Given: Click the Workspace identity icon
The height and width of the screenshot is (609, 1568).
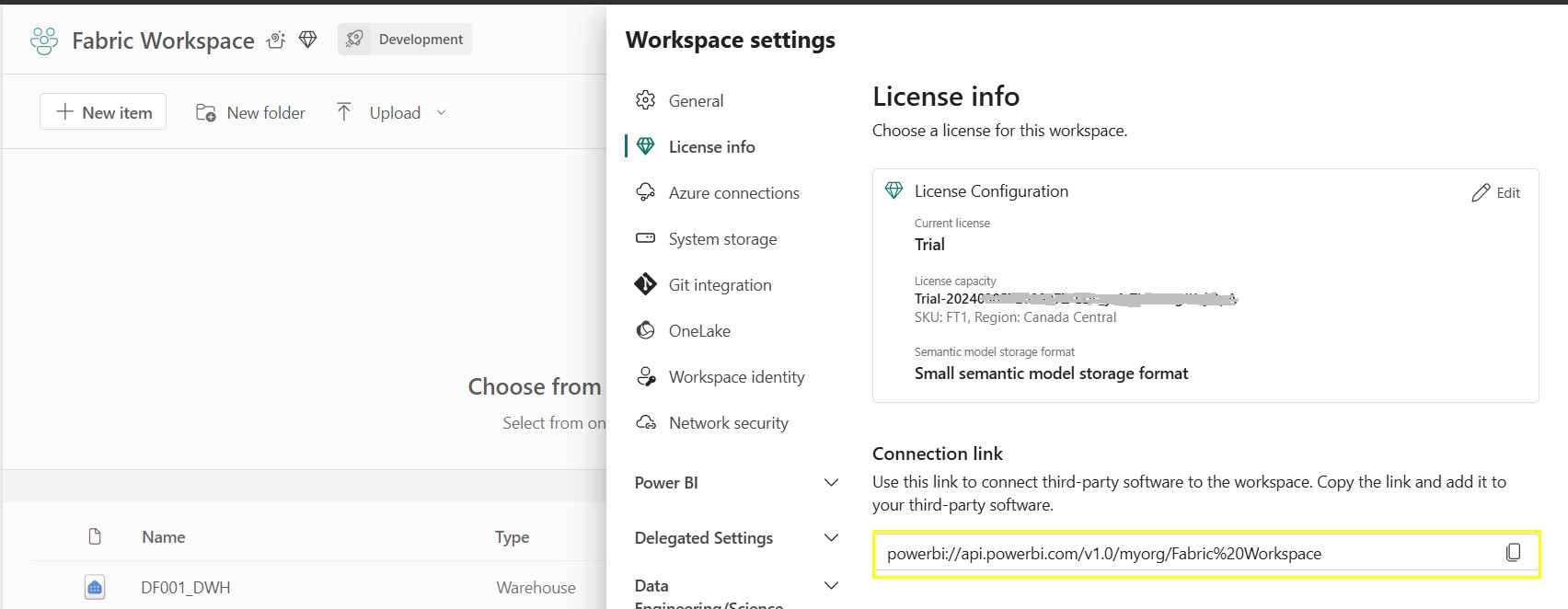Looking at the screenshot, I should click(646, 377).
